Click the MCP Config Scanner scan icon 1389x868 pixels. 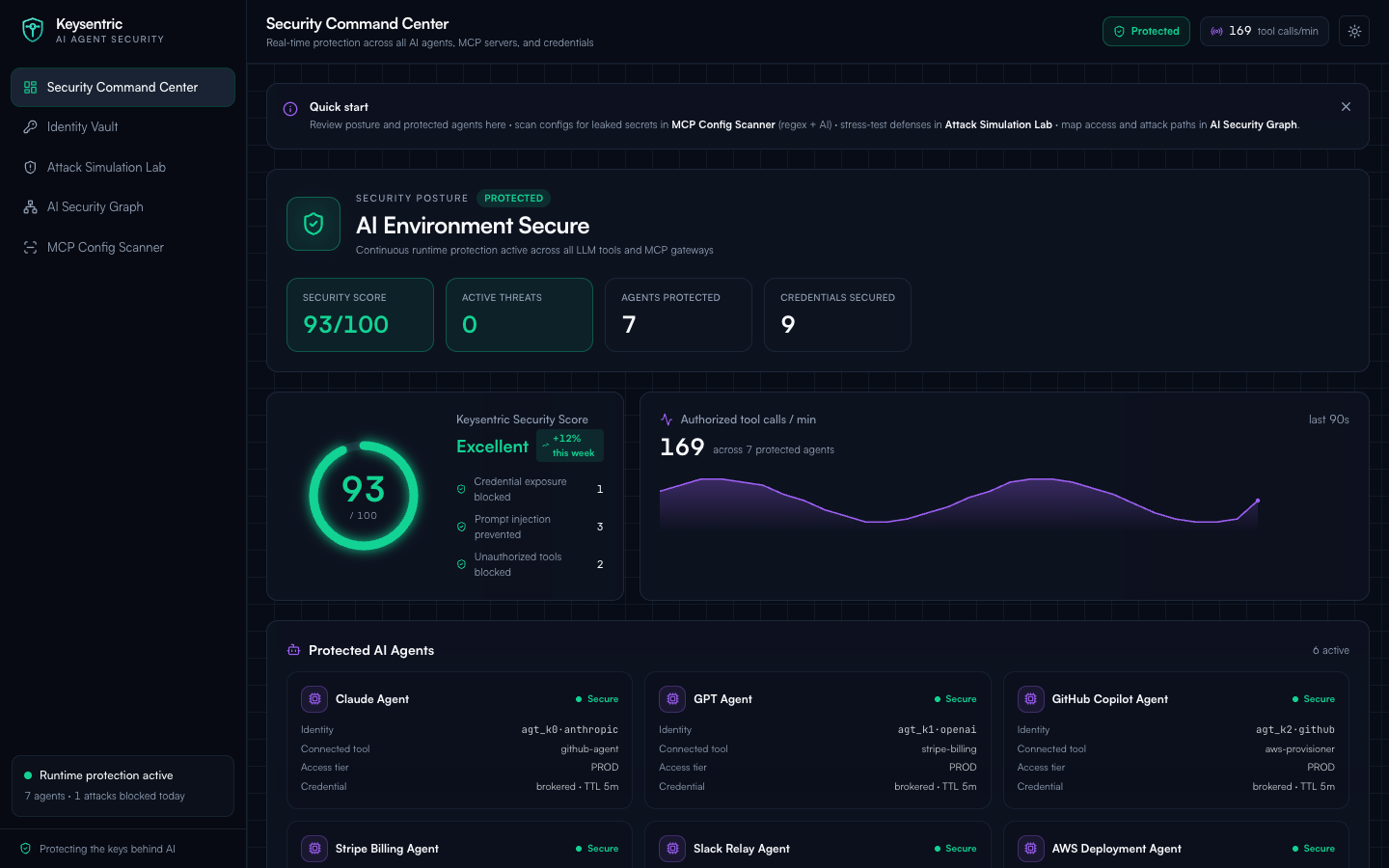point(30,248)
